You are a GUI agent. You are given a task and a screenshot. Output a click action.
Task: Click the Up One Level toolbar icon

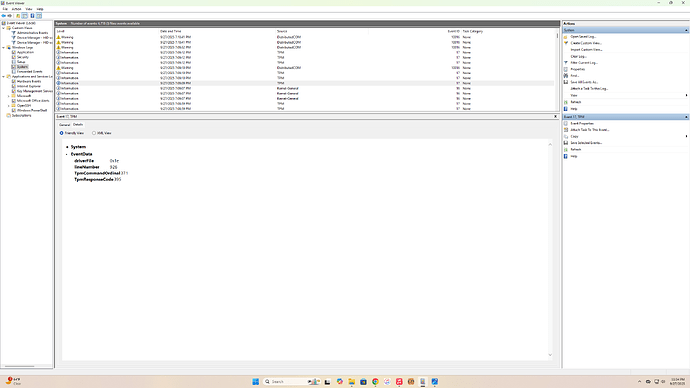click(x=18, y=16)
